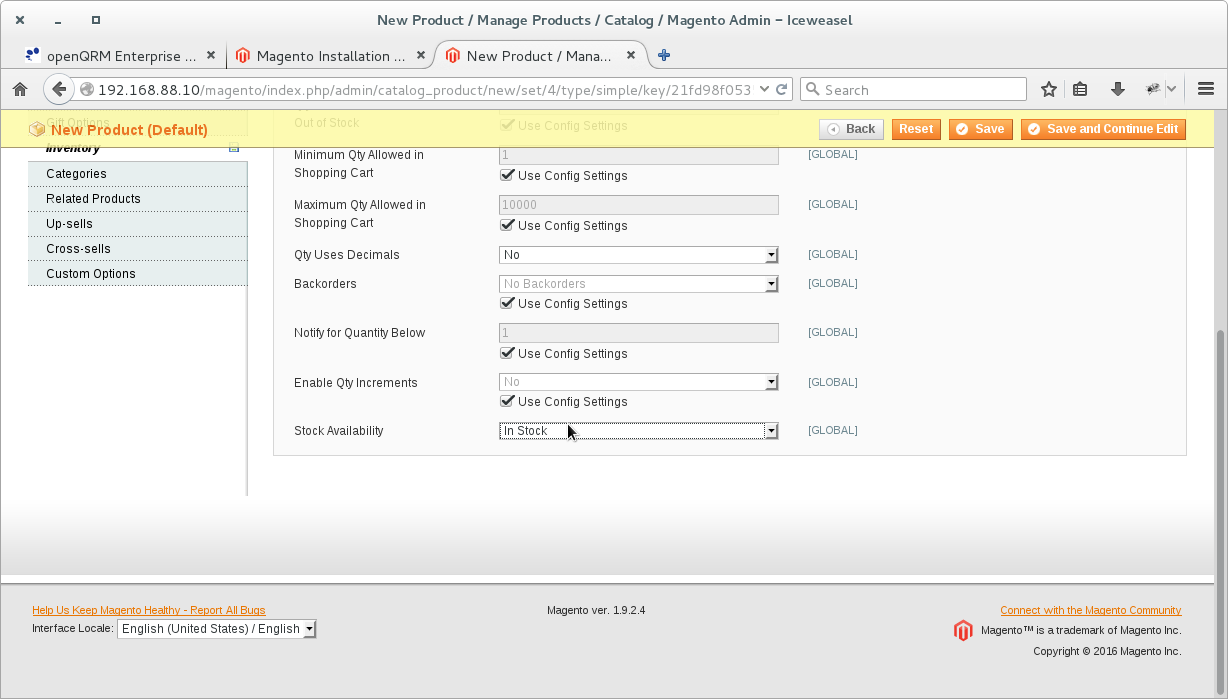Click the Maximum Qty Allowed input field
This screenshot has width=1228, height=699.
tap(639, 205)
